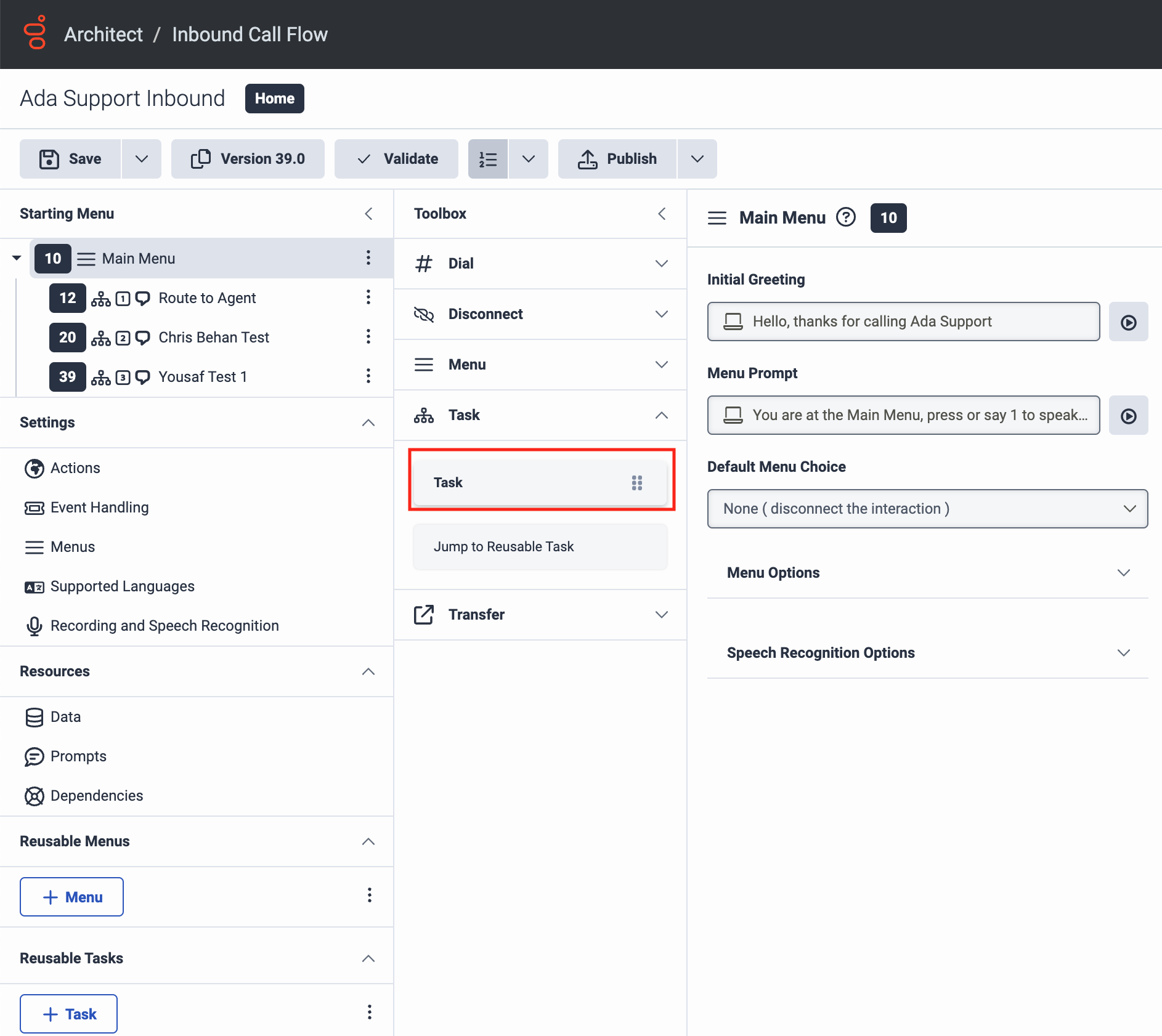Open the numbered list view icon
The image size is (1162, 1036).
pyautogui.click(x=488, y=159)
